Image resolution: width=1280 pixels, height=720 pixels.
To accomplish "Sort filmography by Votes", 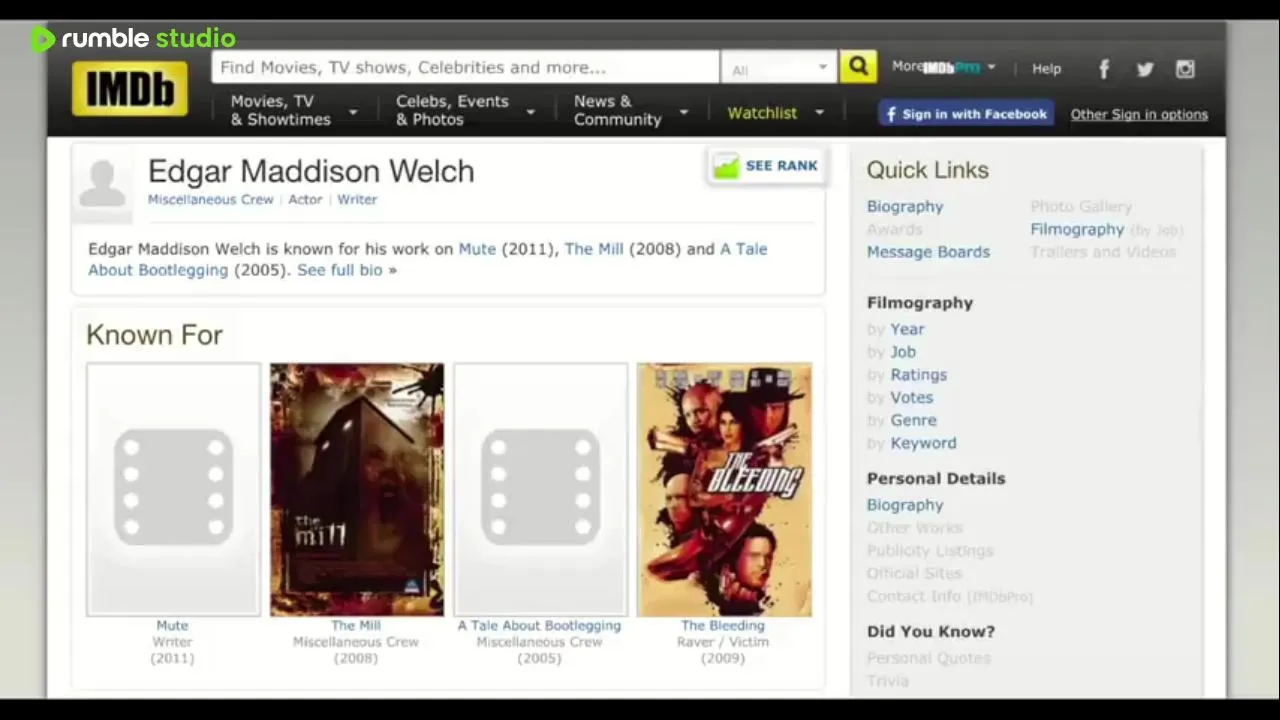I will [x=911, y=398].
